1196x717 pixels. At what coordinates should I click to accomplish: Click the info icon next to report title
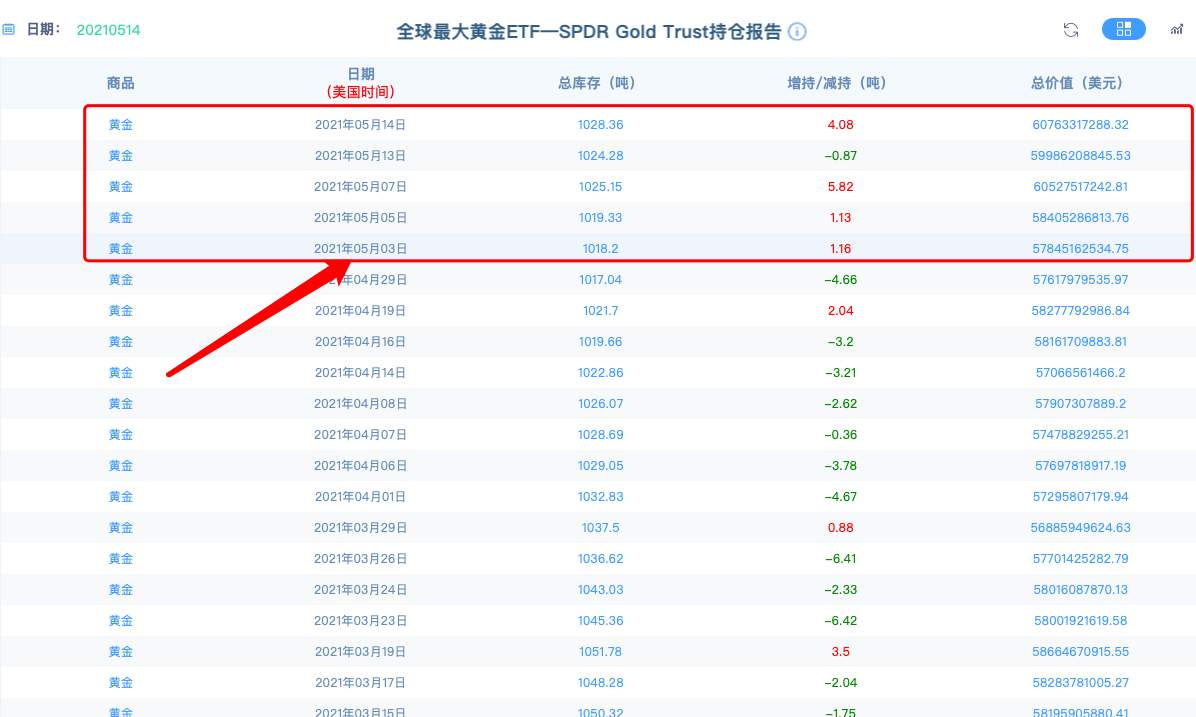click(797, 31)
